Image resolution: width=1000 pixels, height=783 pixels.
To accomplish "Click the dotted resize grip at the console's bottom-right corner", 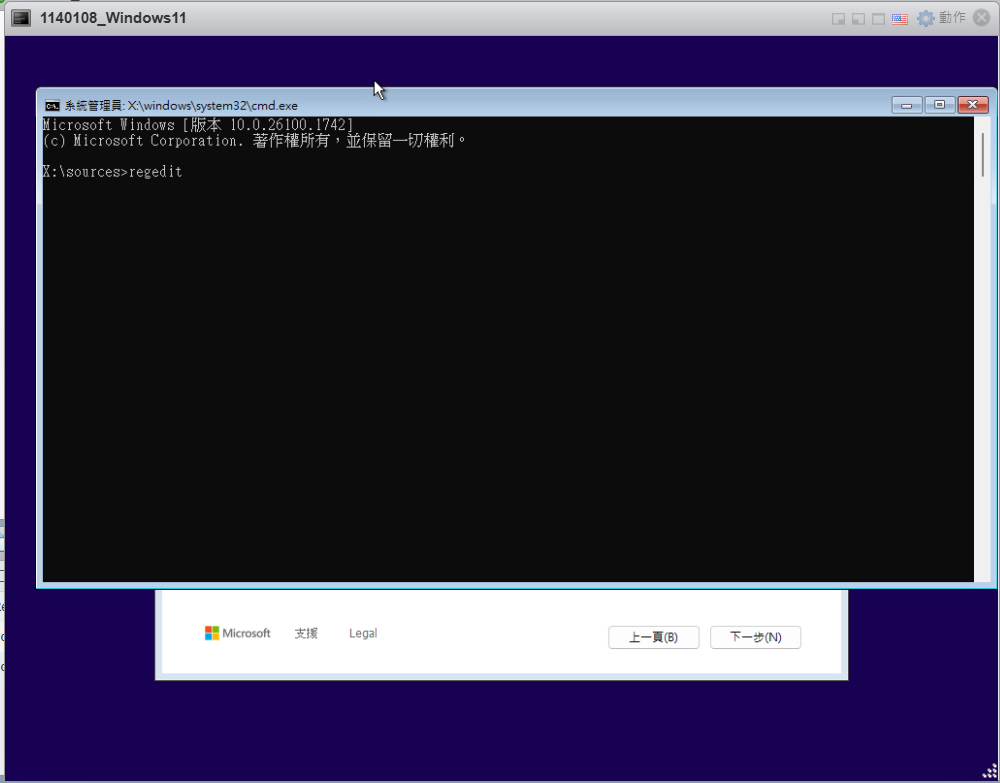I will [989, 772].
